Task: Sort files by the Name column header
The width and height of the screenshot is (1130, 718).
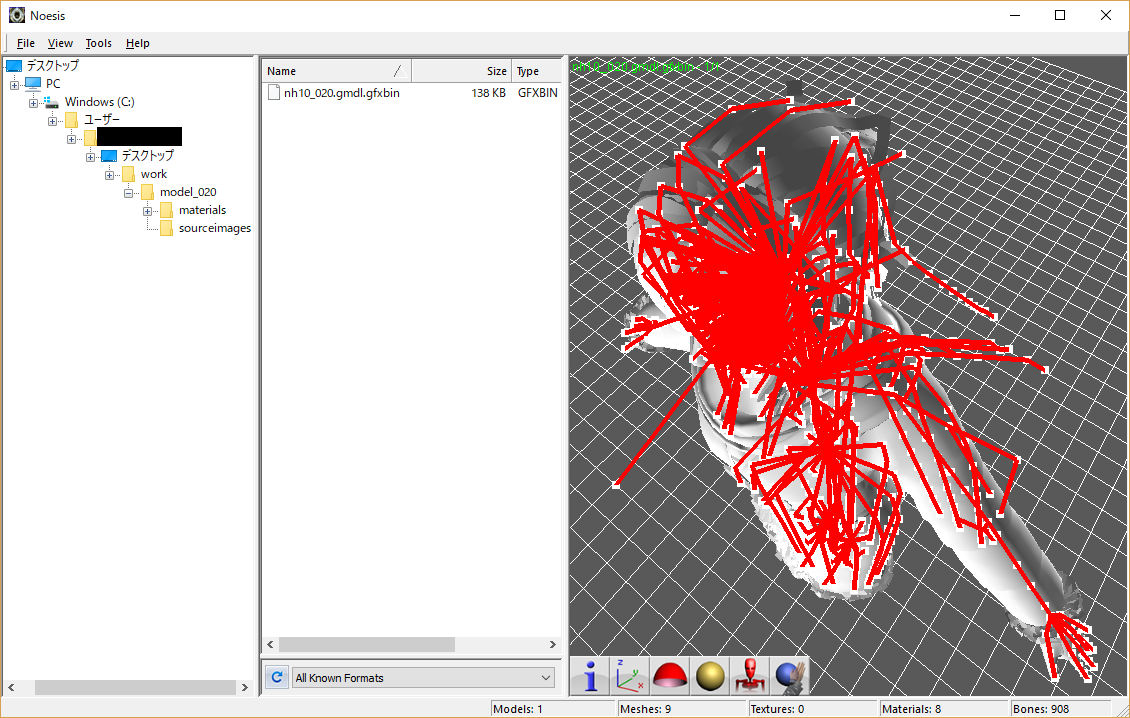Action: [x=337, y=71]
